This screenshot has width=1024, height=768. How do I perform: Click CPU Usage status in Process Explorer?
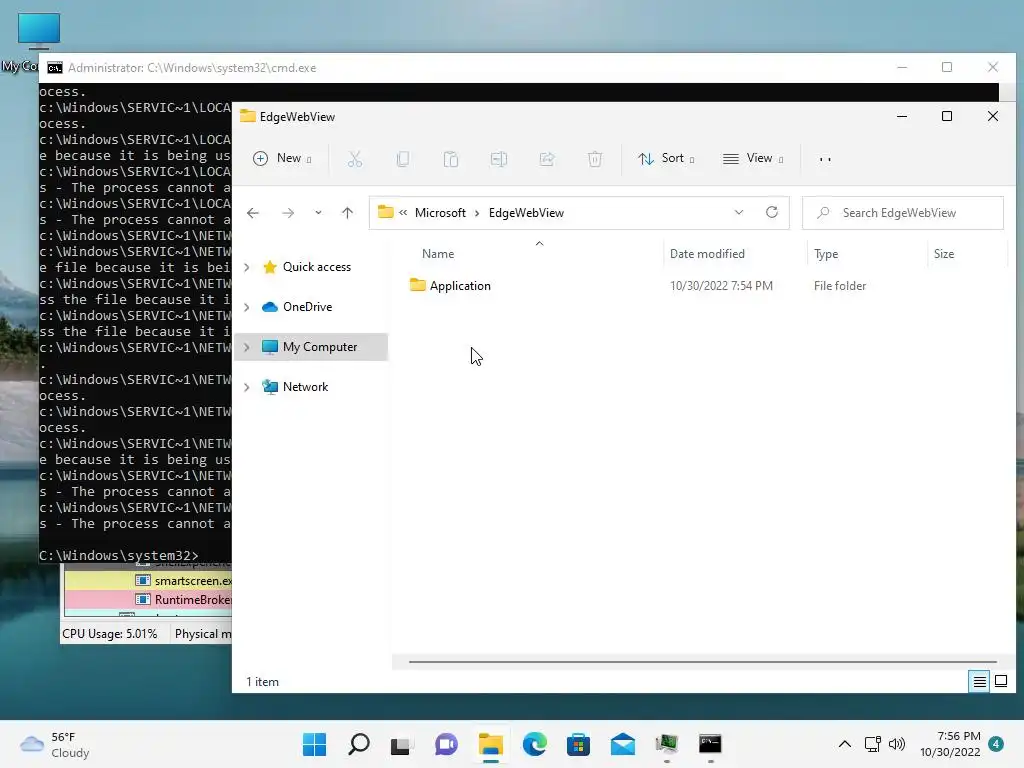(110, 634)
